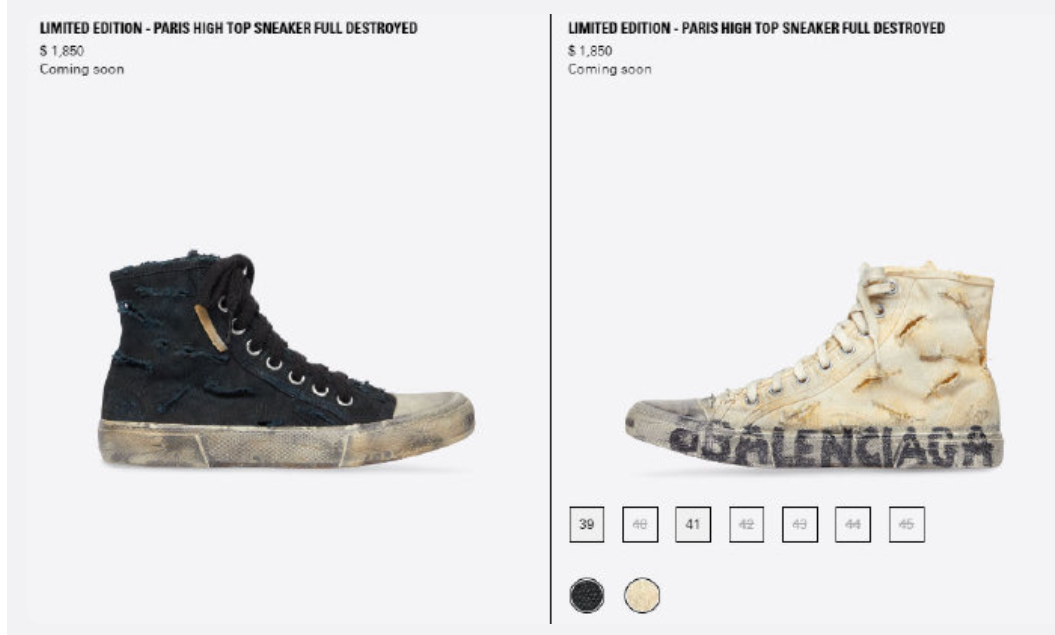Select size 39
1055x635 pixels.
coord(587,524)
